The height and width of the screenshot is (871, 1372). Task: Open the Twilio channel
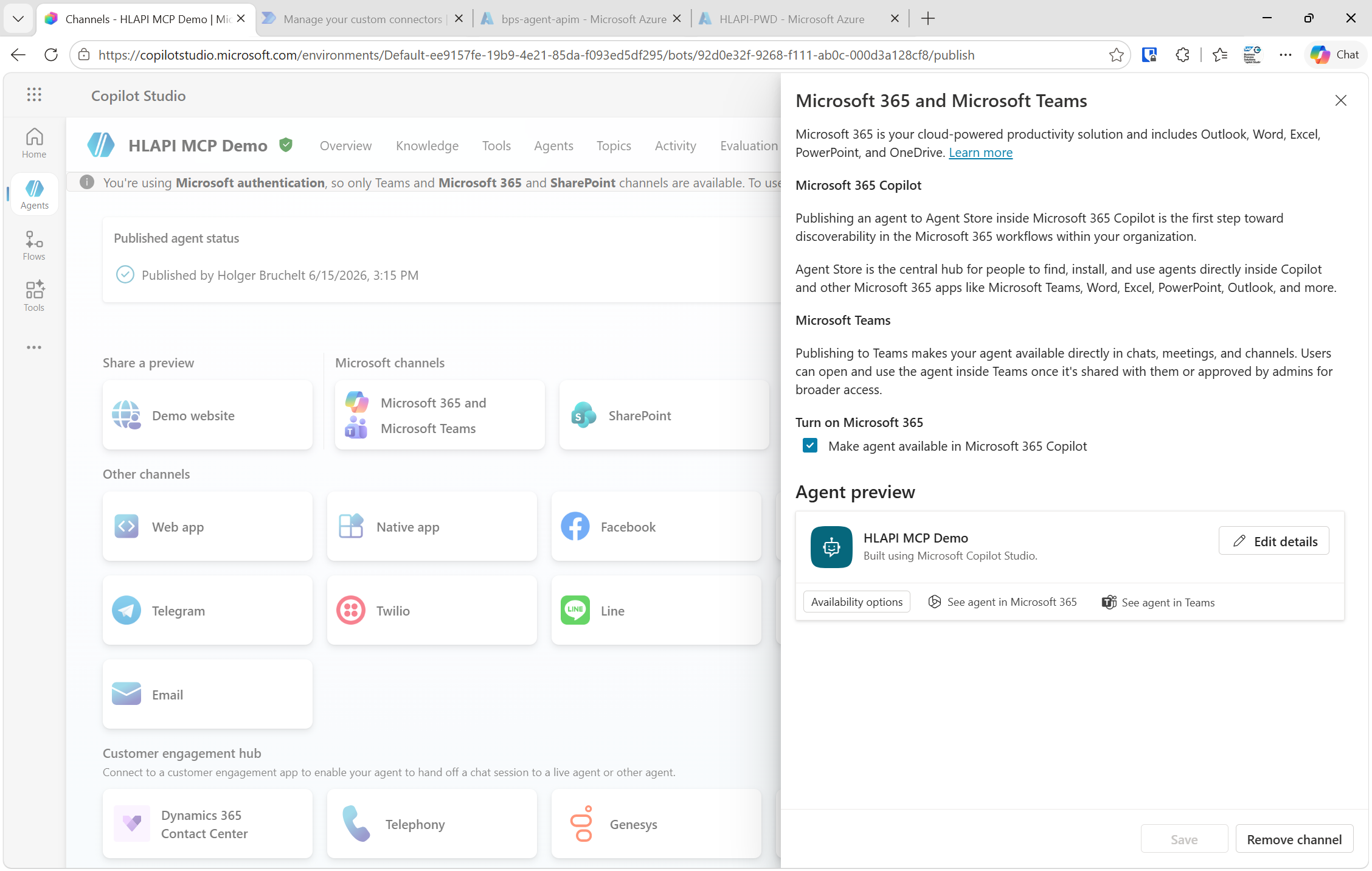(x=432, y=611)
